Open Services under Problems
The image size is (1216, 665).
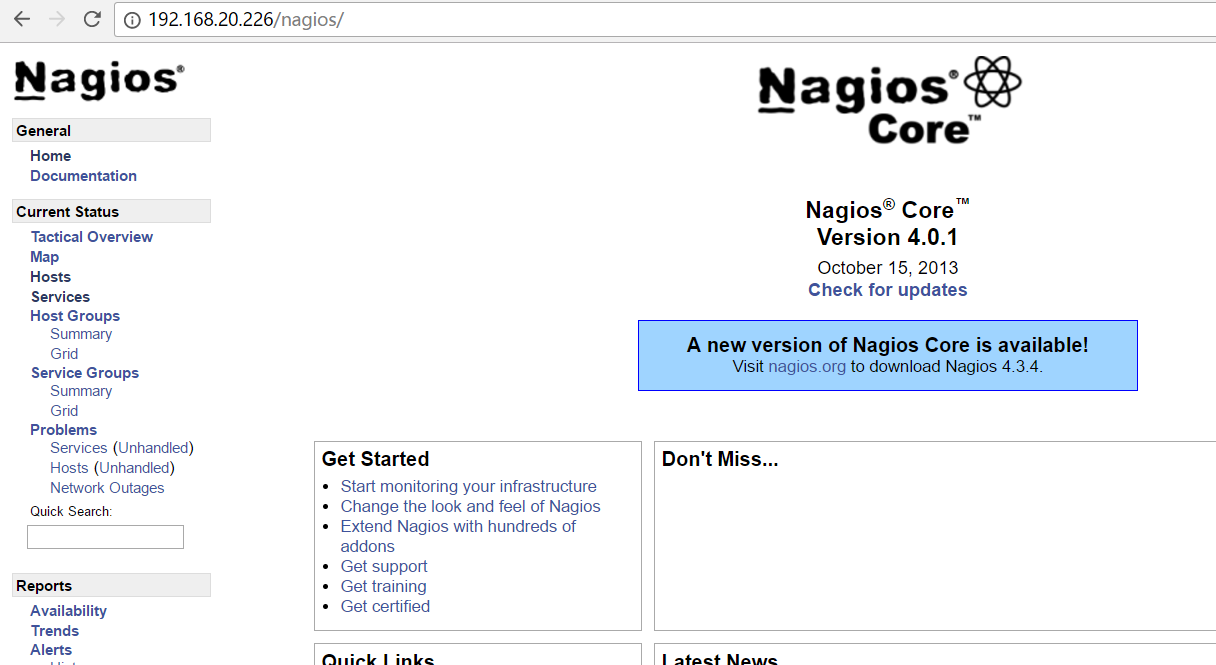click(78, 448)
